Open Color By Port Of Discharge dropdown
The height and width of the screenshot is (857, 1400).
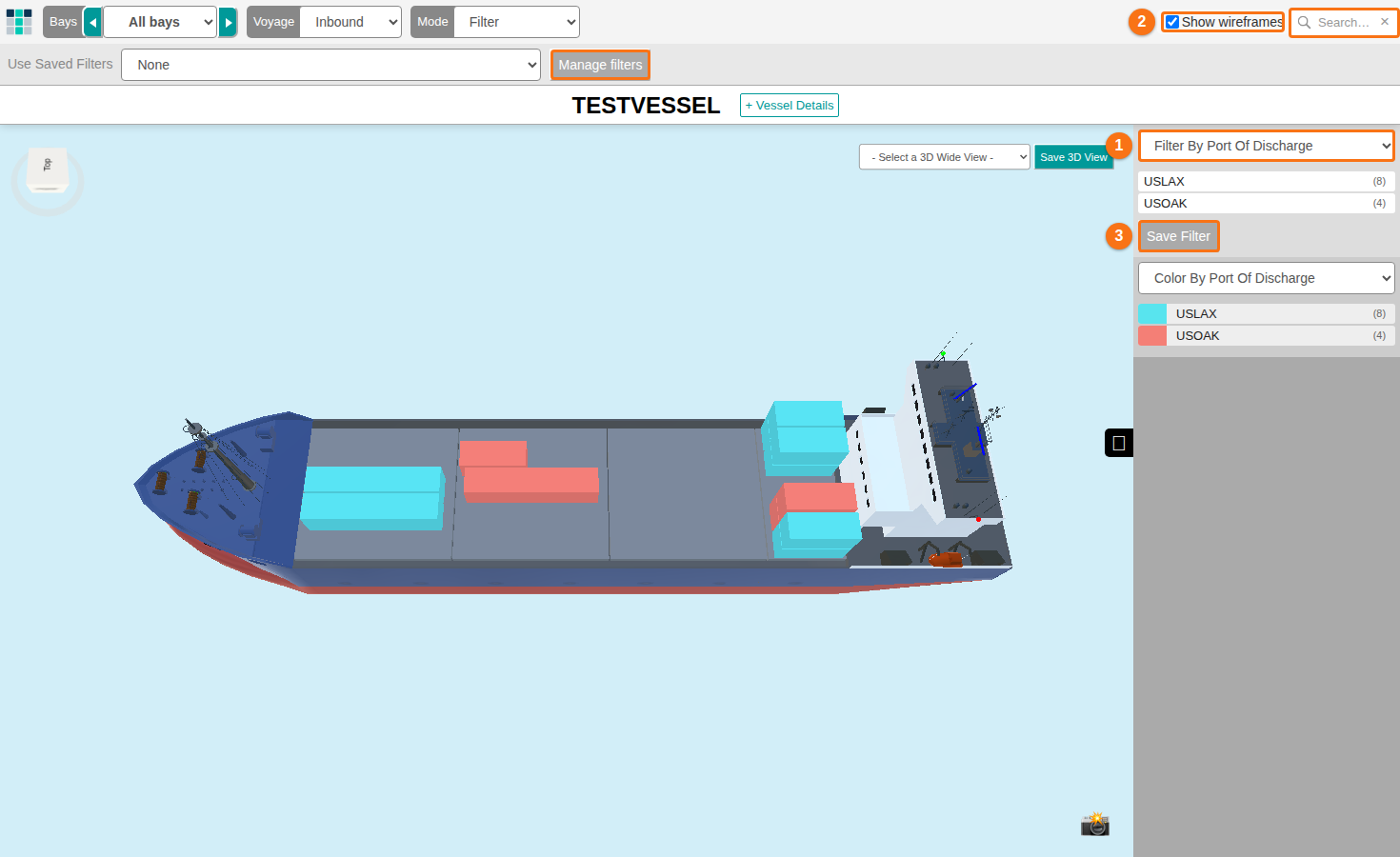coord(1267,278)
